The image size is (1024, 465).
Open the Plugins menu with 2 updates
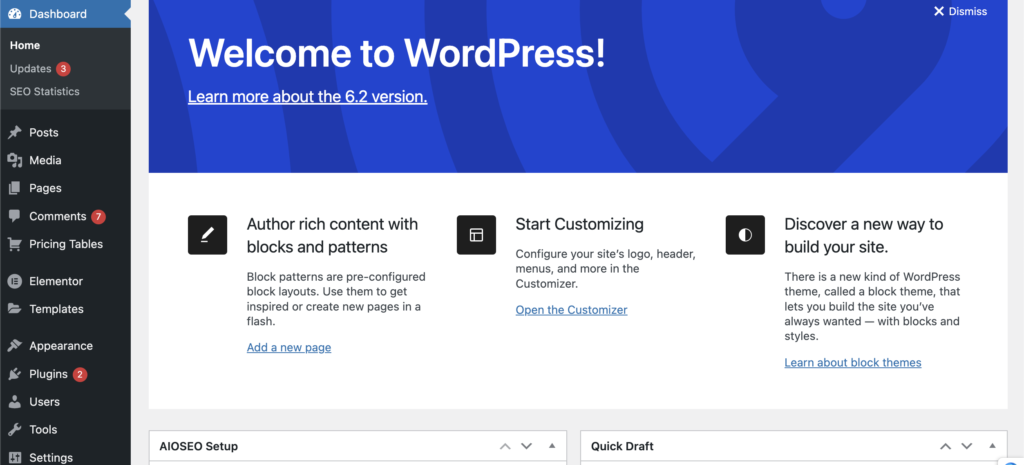[48, 374]
